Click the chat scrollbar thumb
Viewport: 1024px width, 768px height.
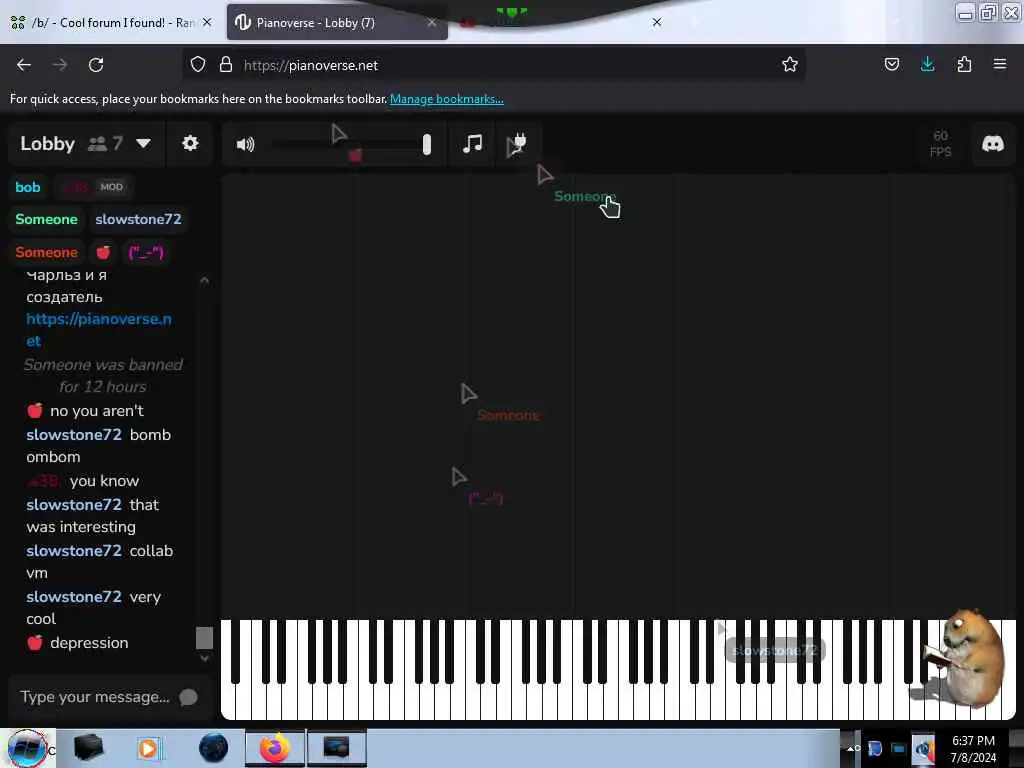tap(204, 637)
